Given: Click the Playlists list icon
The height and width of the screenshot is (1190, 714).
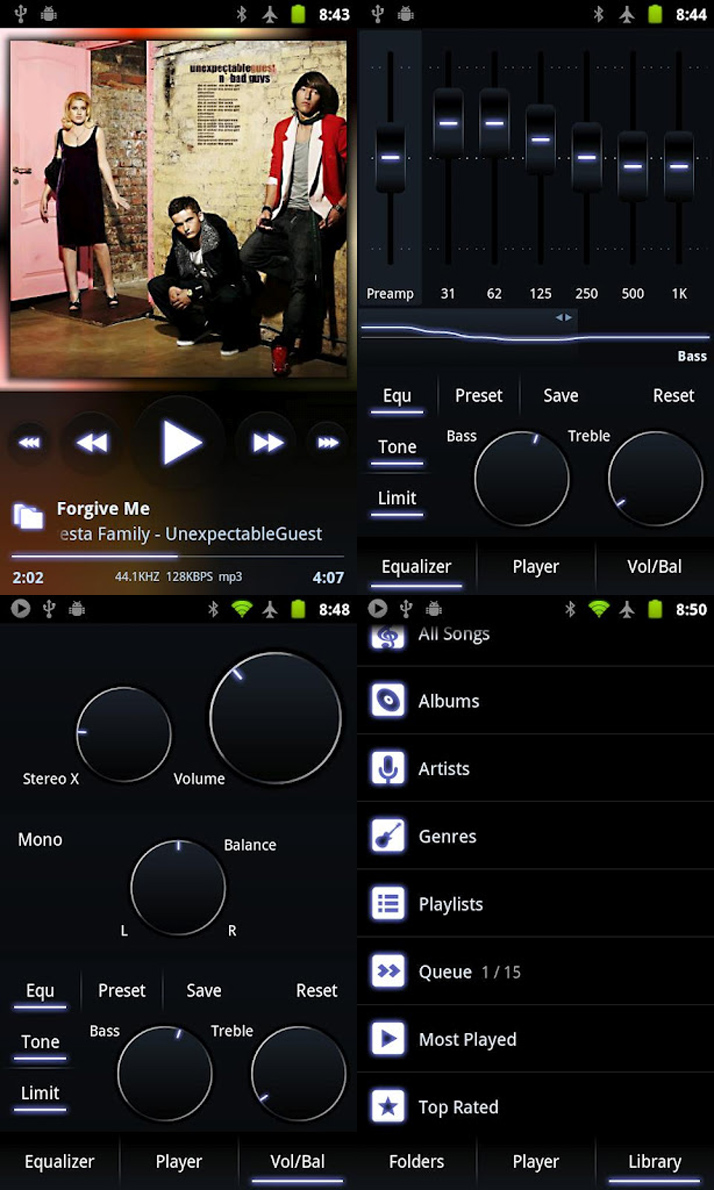Looking at the screenshot, I should point(388,903).
